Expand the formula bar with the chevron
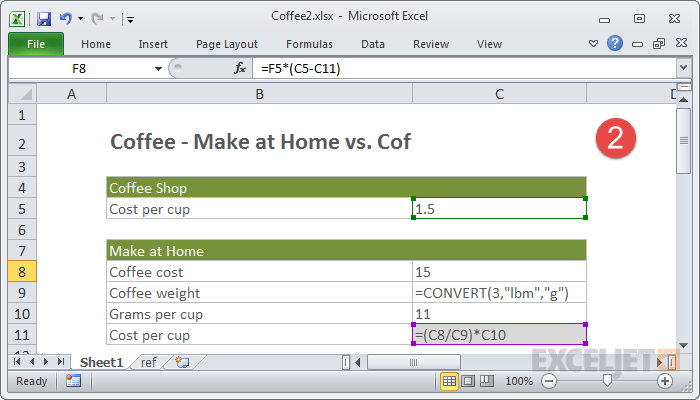700x400 pixels. click(x=683, y=68)
